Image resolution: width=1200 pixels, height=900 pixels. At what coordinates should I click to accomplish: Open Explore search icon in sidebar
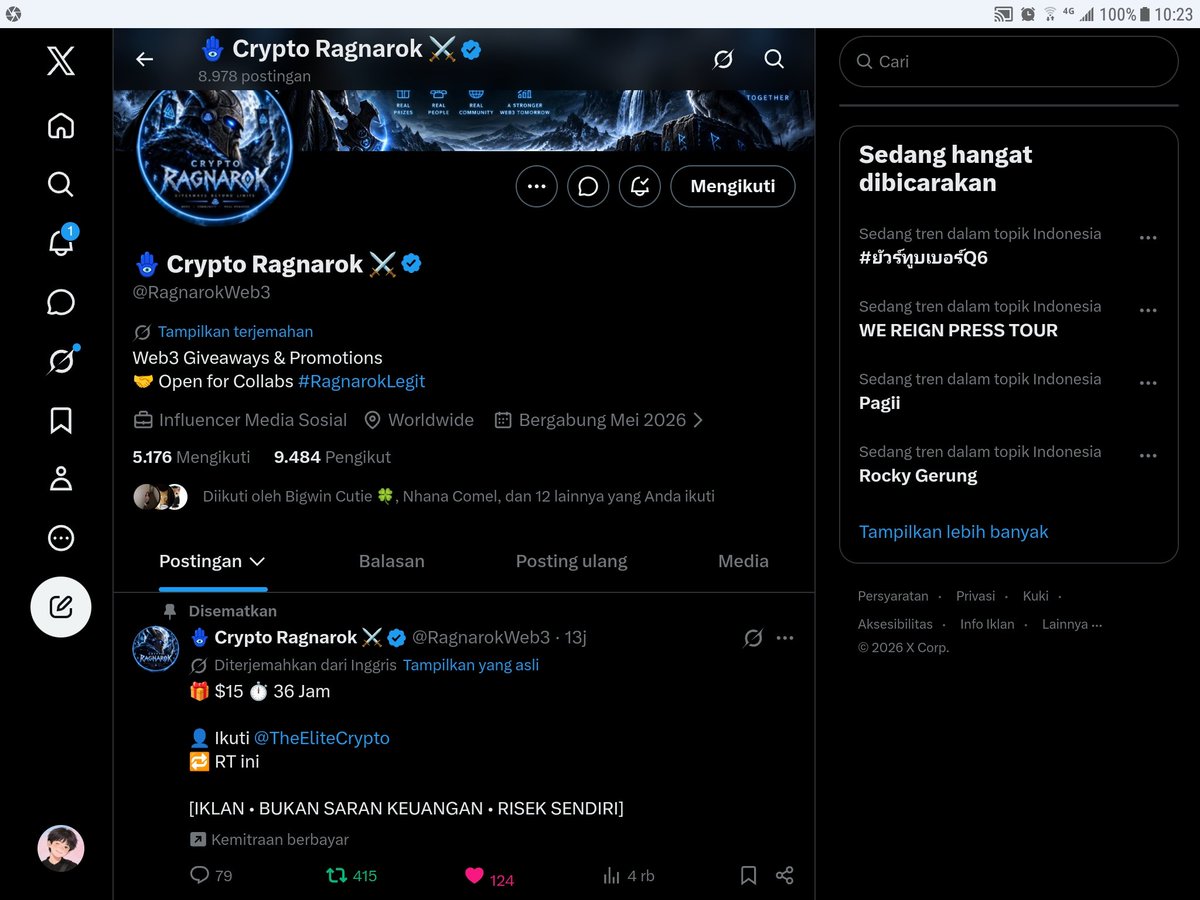60,184
